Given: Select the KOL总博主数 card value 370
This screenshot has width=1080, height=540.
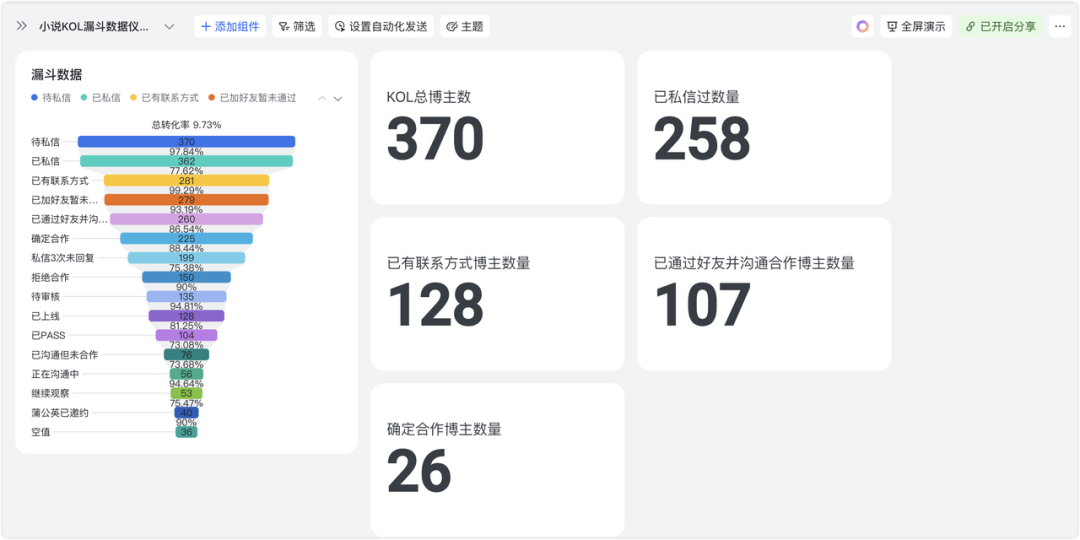Looking at the screenshot, I should (x=435, y=138).
